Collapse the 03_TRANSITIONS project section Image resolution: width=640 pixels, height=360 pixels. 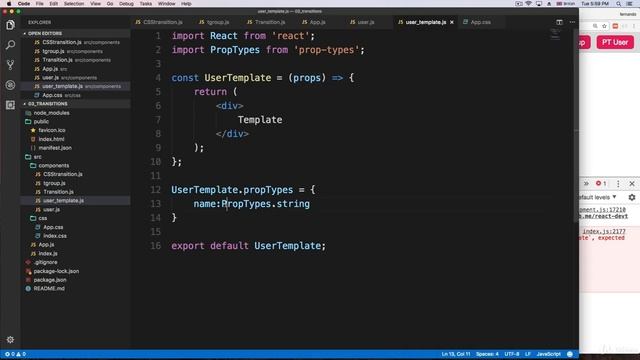[x=47, y=104]
